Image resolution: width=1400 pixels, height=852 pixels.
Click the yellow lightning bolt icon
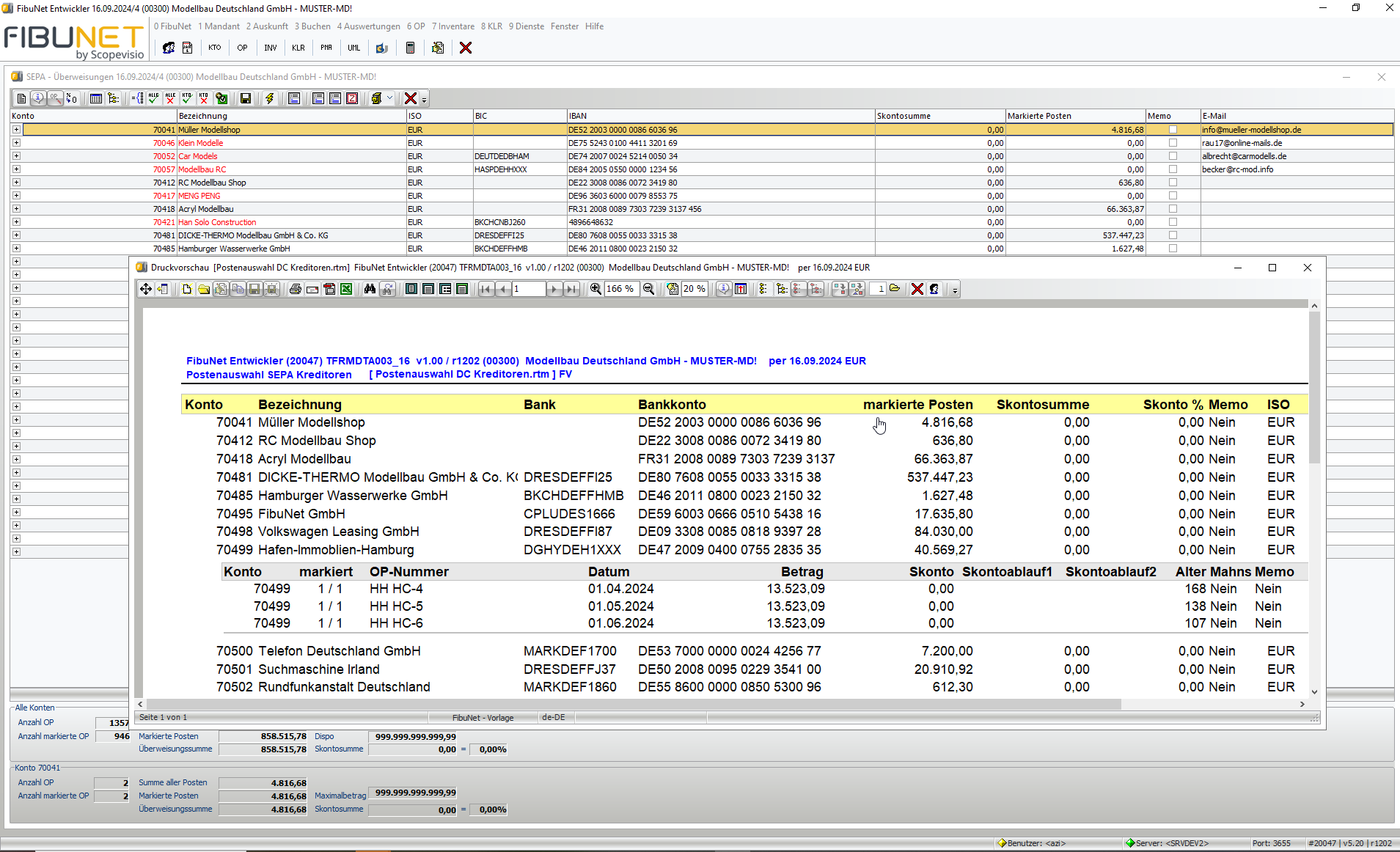pos(270,98)
